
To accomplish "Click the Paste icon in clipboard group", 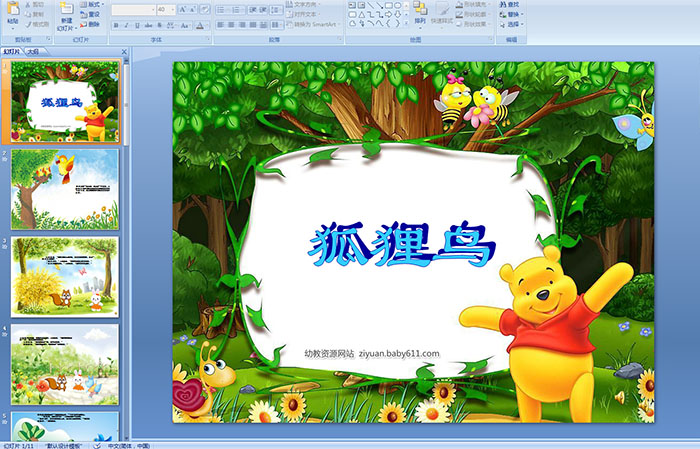I will [x=14, y=12].
